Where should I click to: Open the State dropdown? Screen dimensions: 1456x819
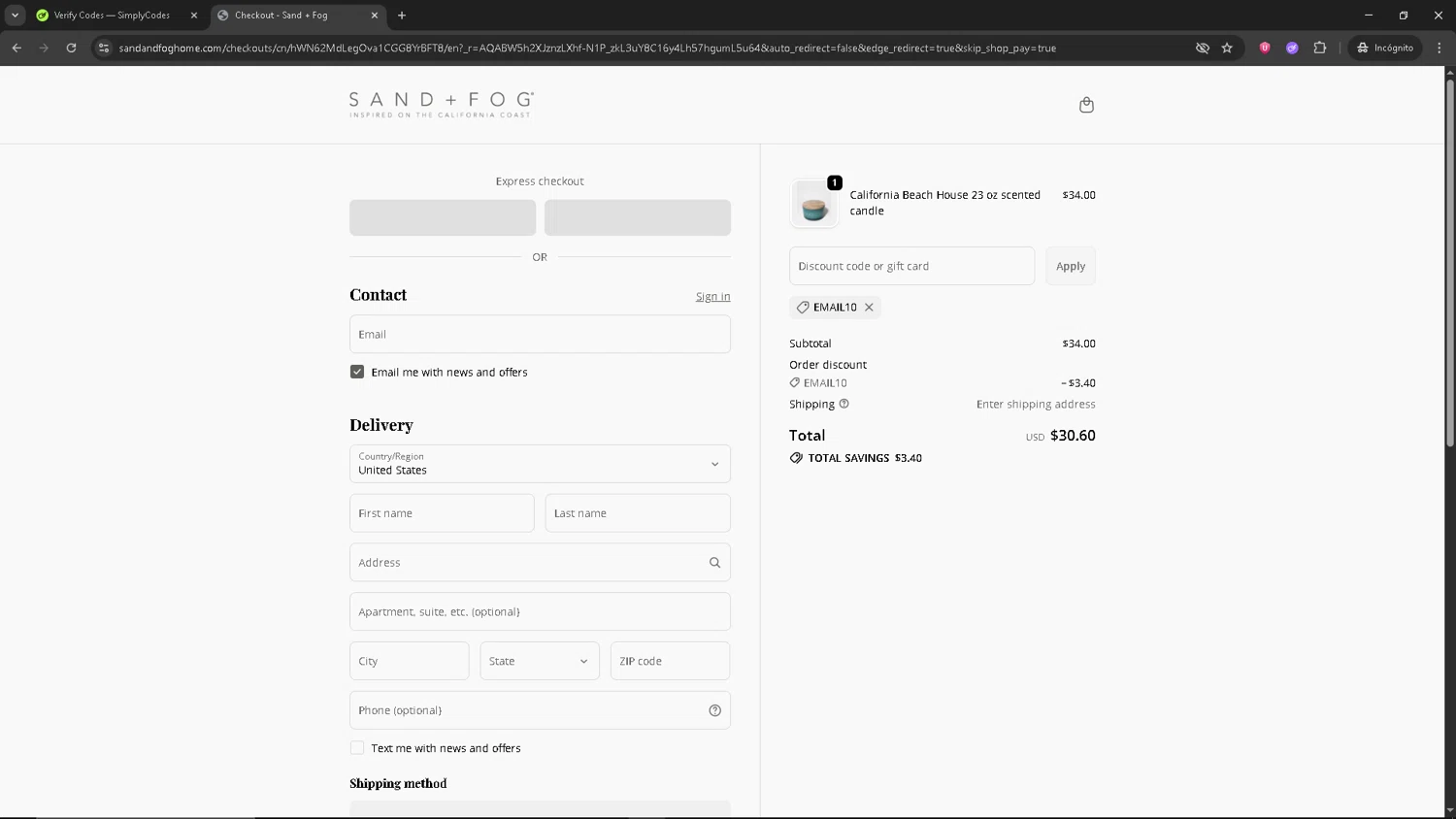point(540,661)
